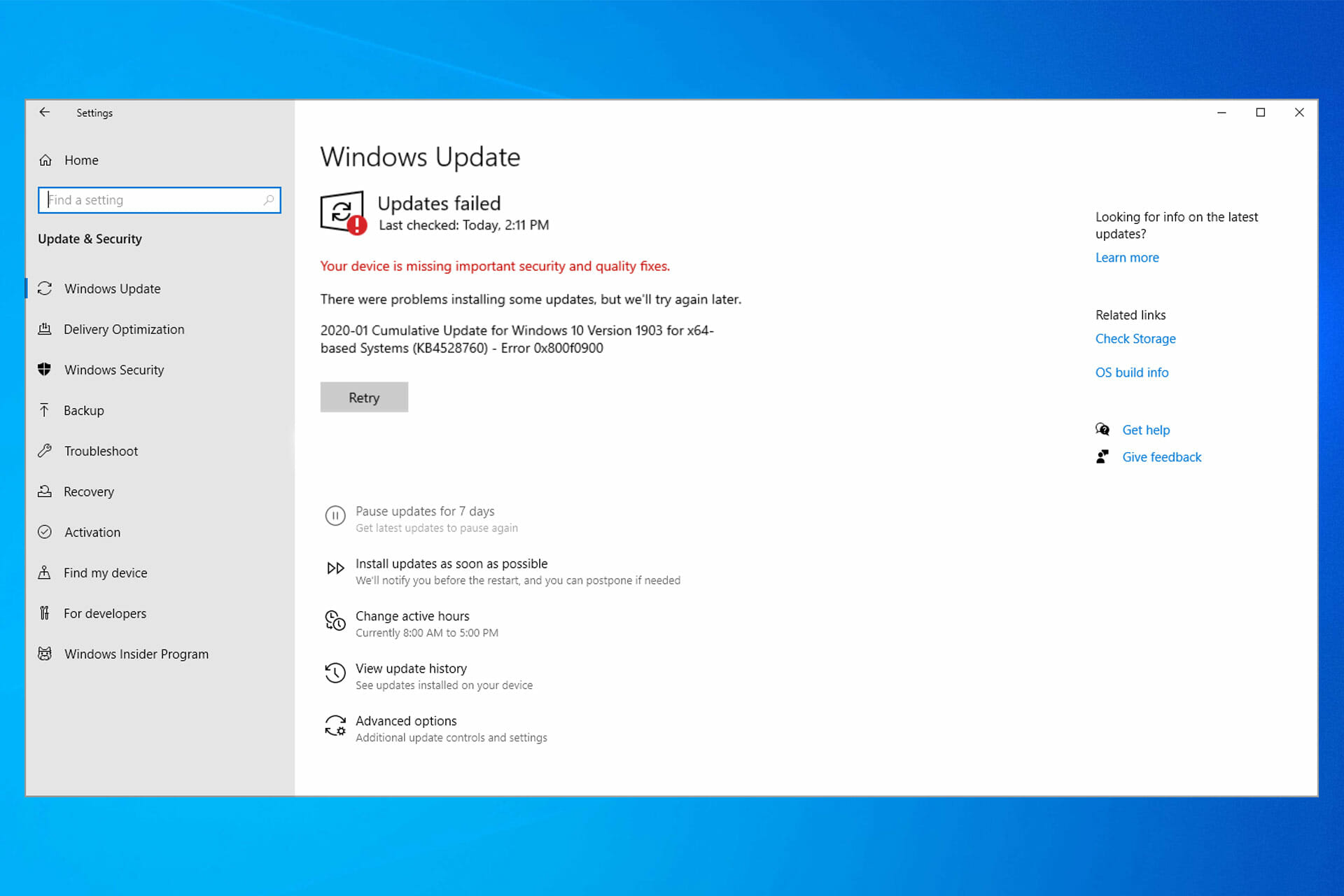
Task: Click the active hours clock icon
Action: (335, 621)
